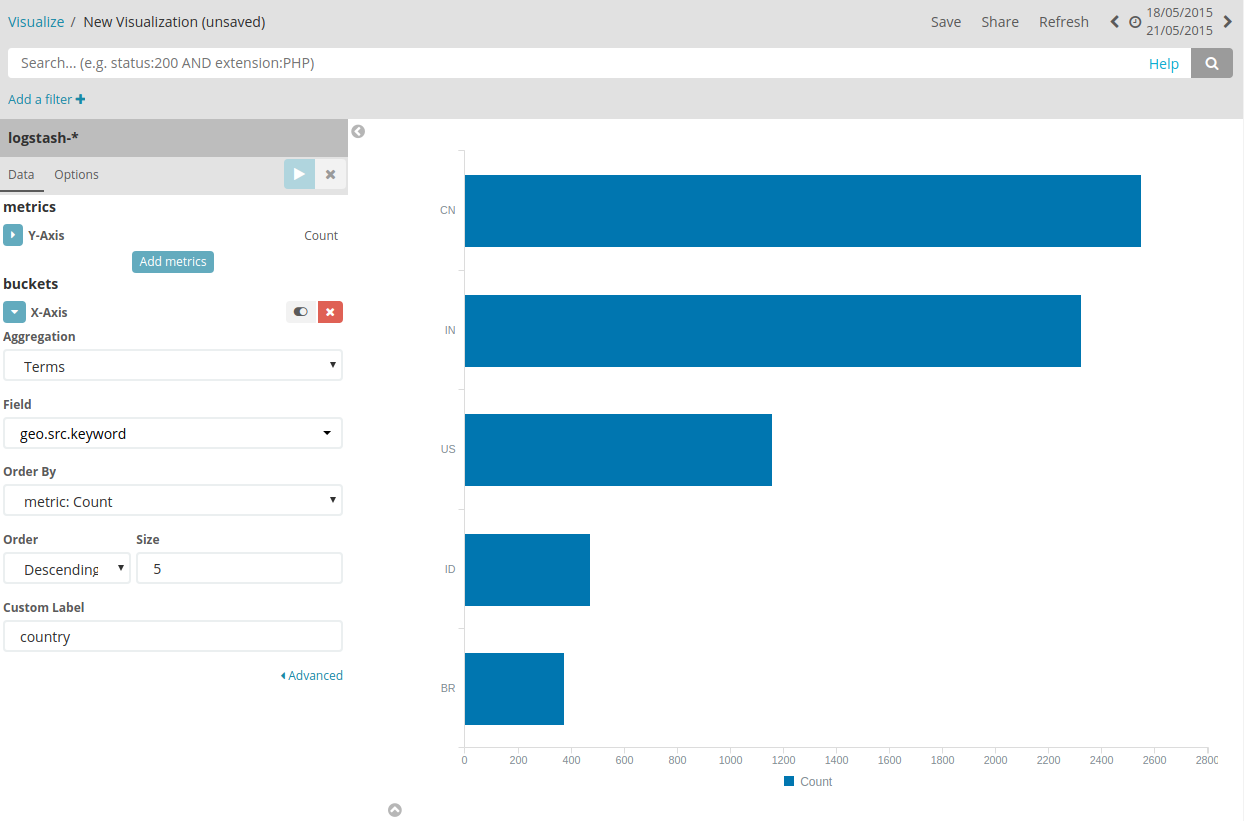Viewport: 1244px width, 821px height.
Task: Open the Order Descending dropdown
Action: [67, 569]
